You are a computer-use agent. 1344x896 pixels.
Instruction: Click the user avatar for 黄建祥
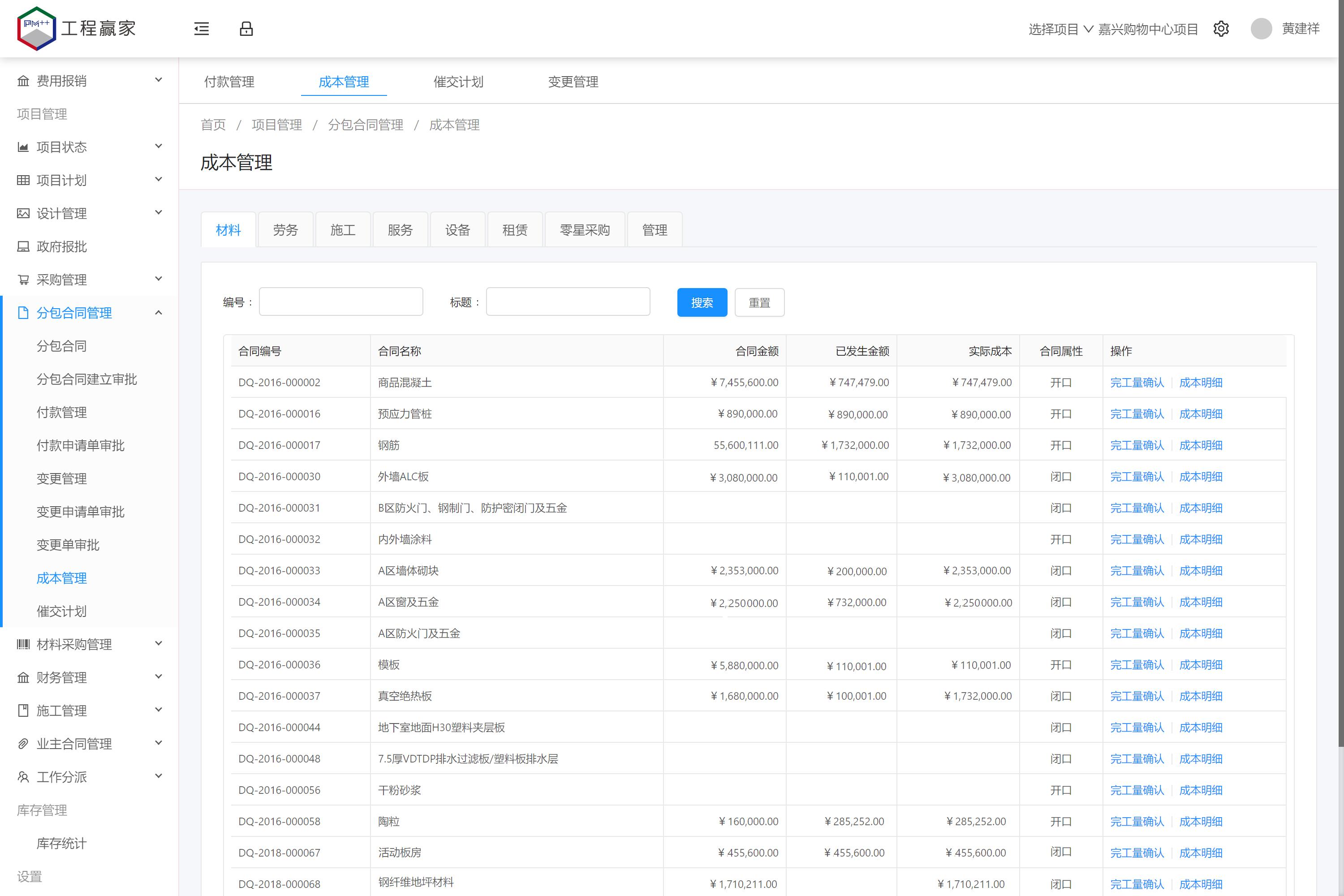[x=1261, y=29]
